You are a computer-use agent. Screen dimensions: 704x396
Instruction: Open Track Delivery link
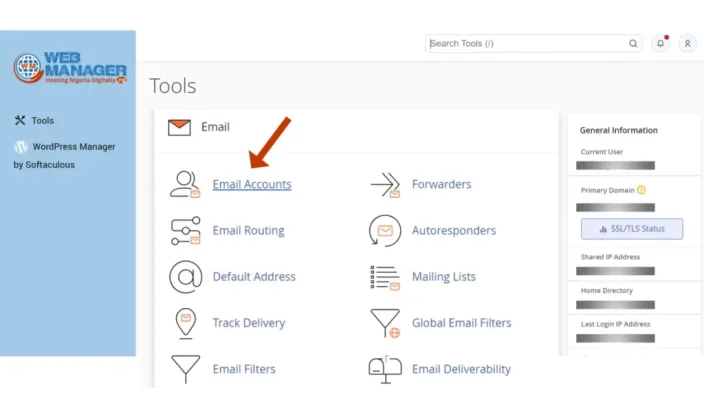point(249,323)
